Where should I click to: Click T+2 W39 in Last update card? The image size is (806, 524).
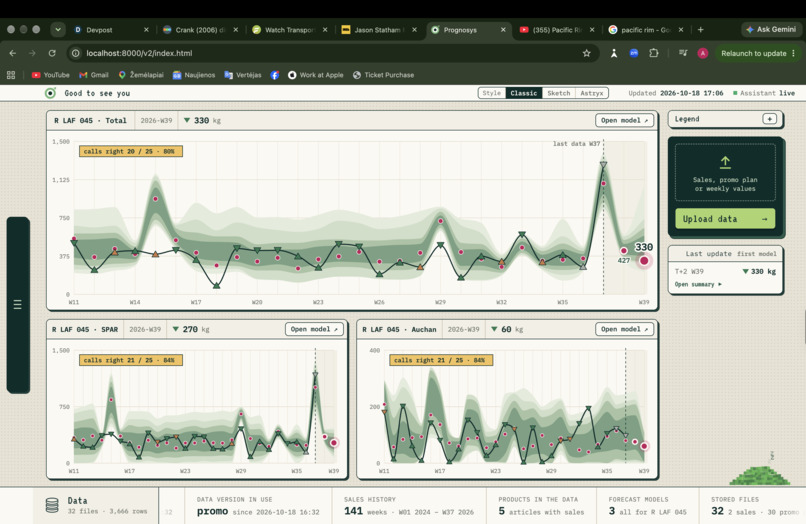pyautogui.click(x=689, y=271)
